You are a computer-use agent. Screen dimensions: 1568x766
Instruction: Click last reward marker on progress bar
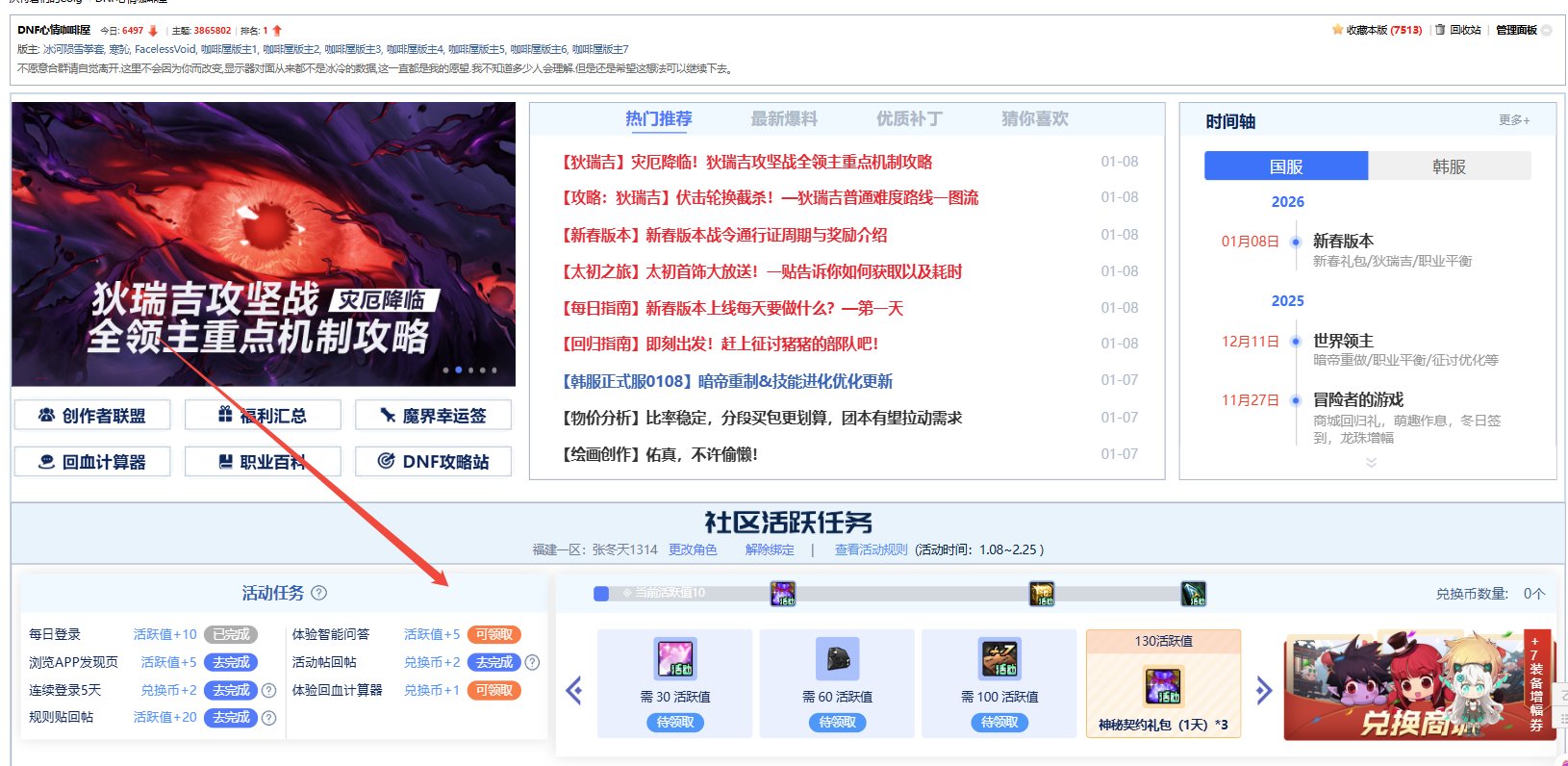[1193, 594]
